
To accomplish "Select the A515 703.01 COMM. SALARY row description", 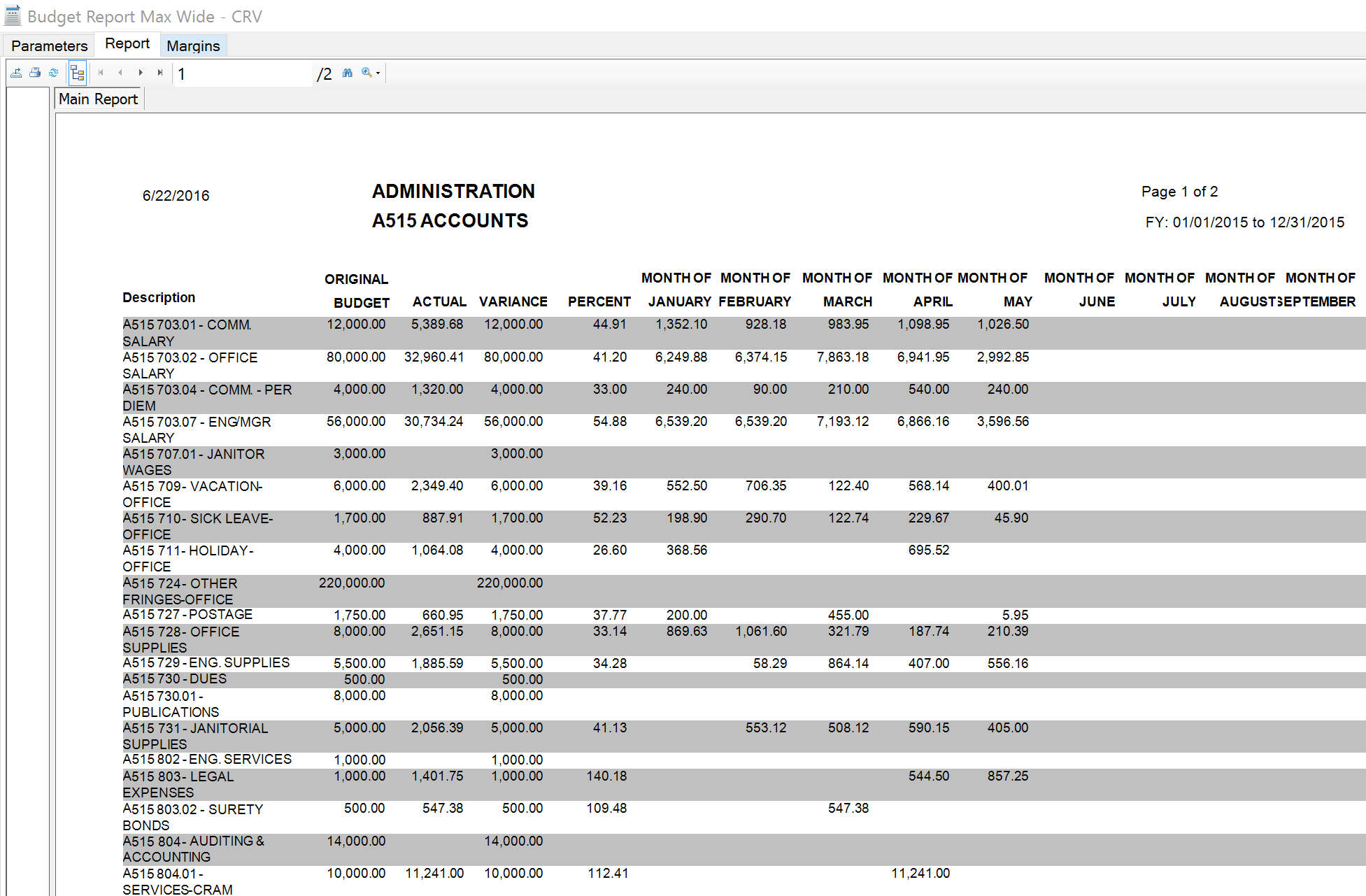I will coord(187,333).
